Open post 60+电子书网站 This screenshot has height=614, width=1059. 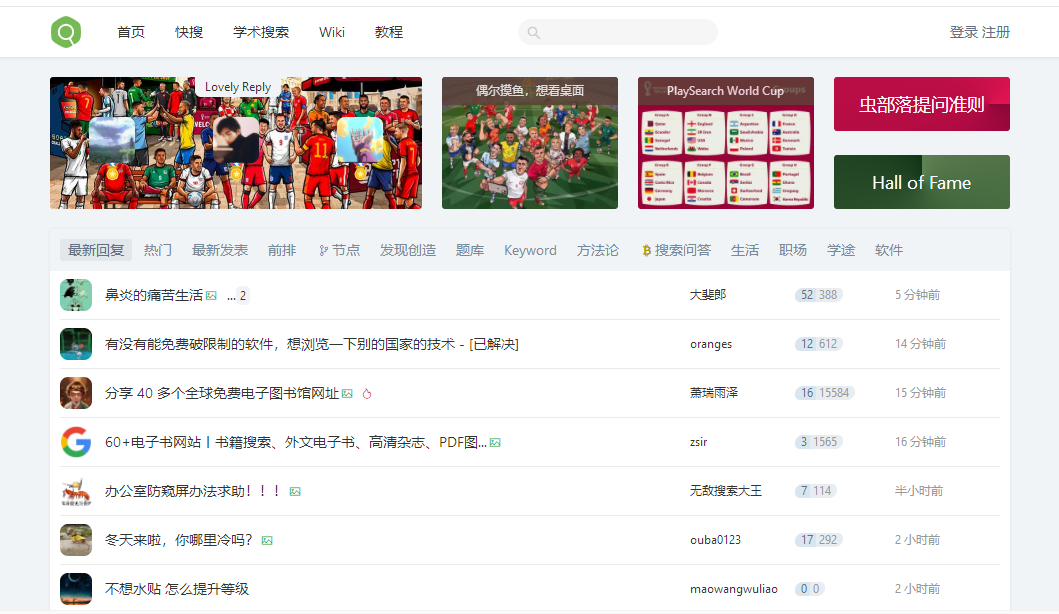click(x=296, y=442)
